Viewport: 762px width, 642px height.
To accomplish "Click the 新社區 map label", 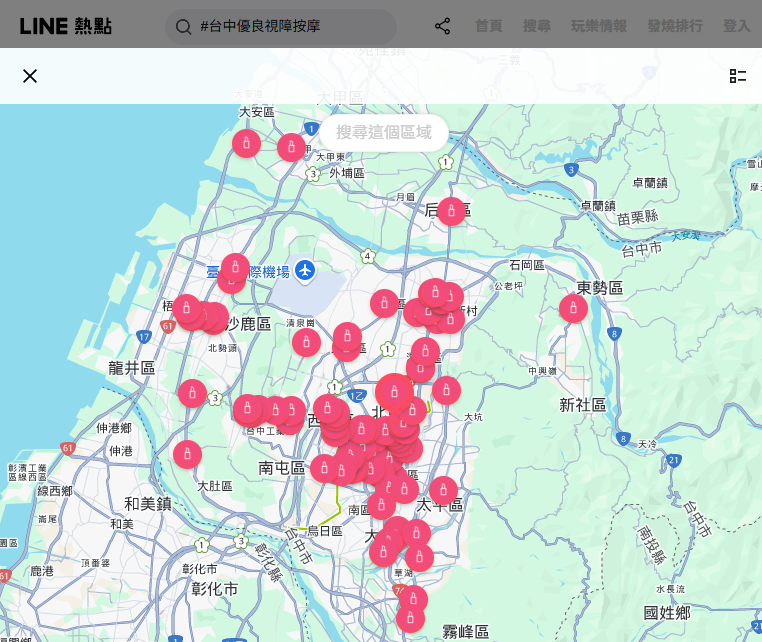I will point(583,404).
